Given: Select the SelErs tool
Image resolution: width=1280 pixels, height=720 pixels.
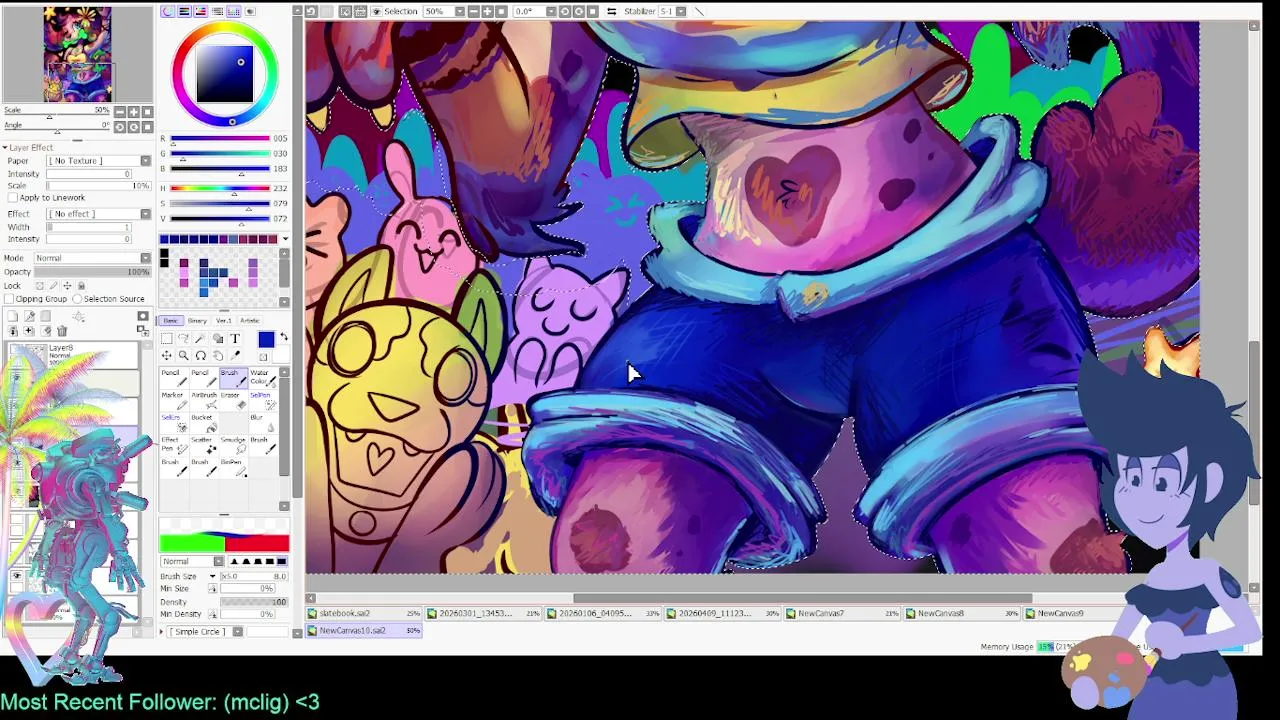Looking at the screenshot, I should click(174, 423).
